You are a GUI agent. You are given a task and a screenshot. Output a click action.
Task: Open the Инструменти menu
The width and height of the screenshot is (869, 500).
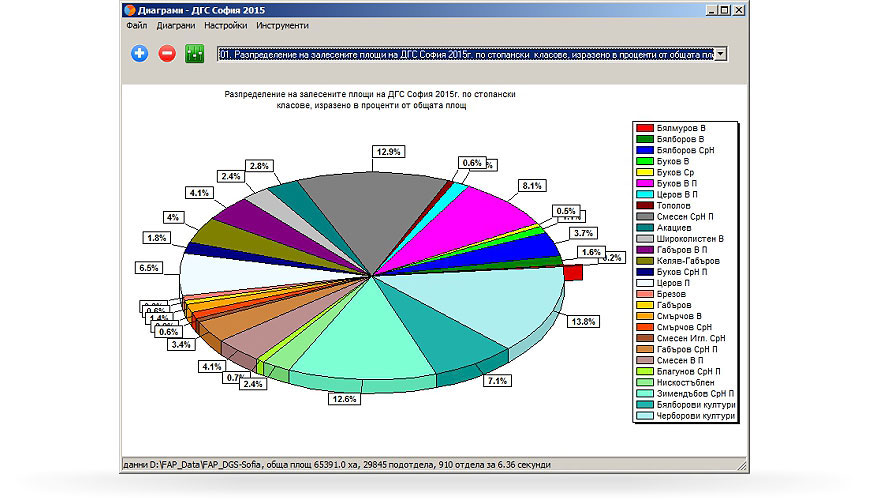click(x=282, y=25)
